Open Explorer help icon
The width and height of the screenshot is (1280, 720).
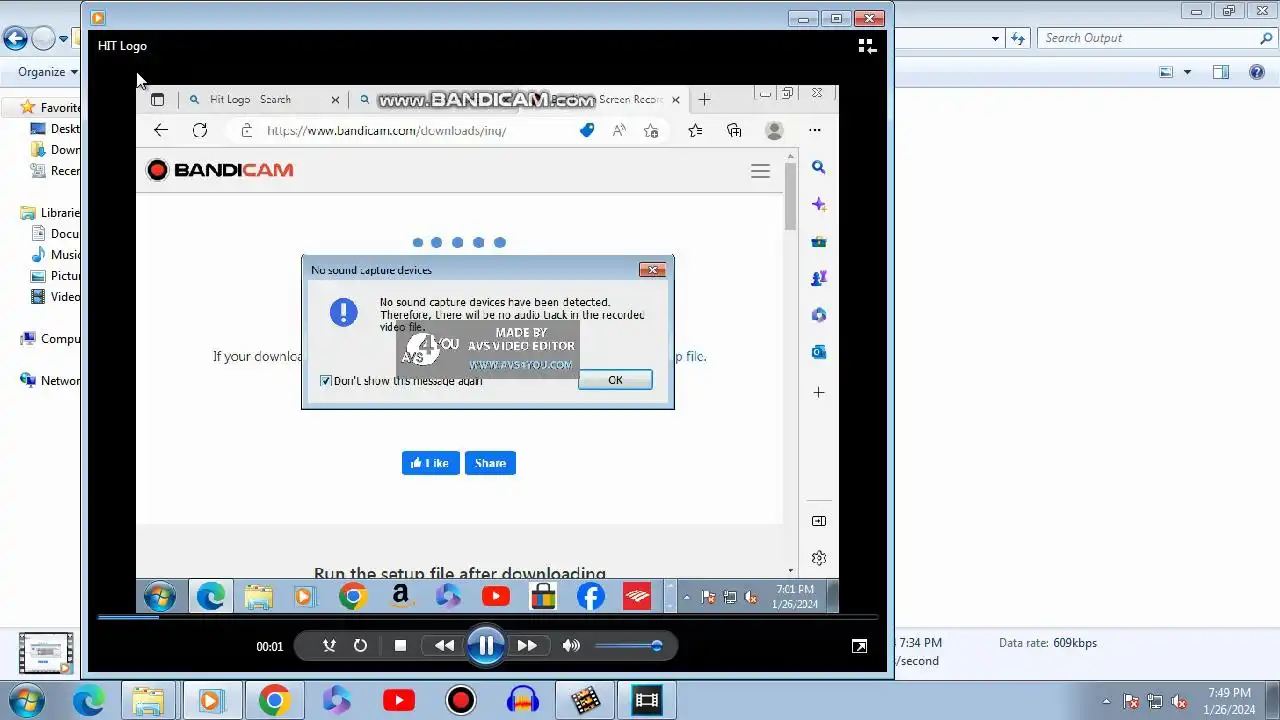tap(1258, 72)
